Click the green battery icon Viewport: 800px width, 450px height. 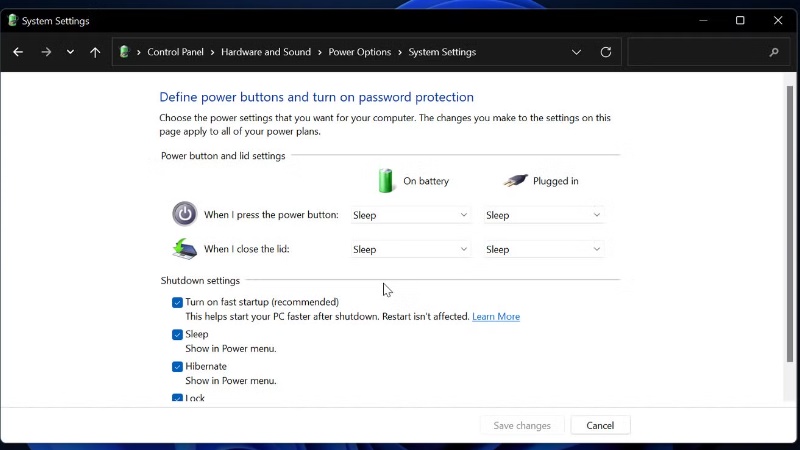point(386,181)
